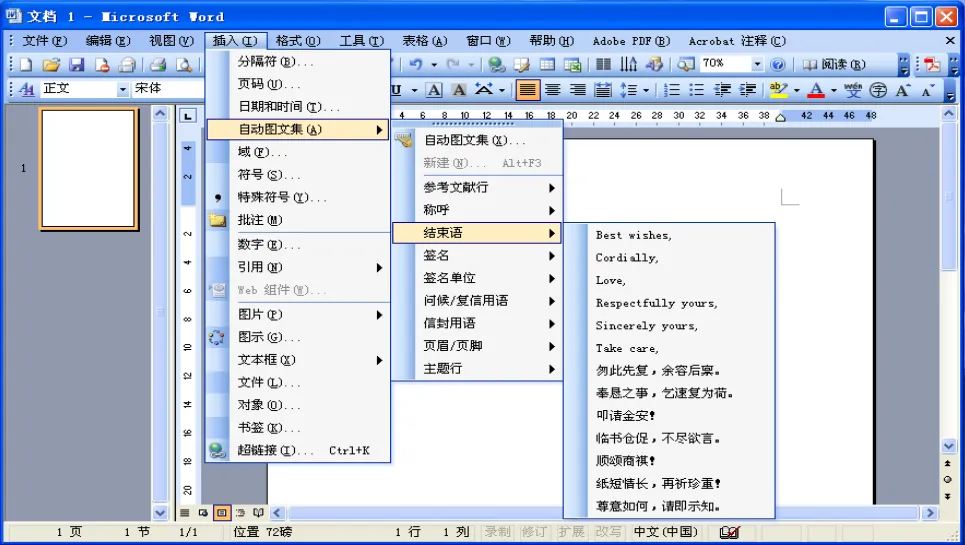
Task: Click the Open folder icon
Action: click(51, 65)
